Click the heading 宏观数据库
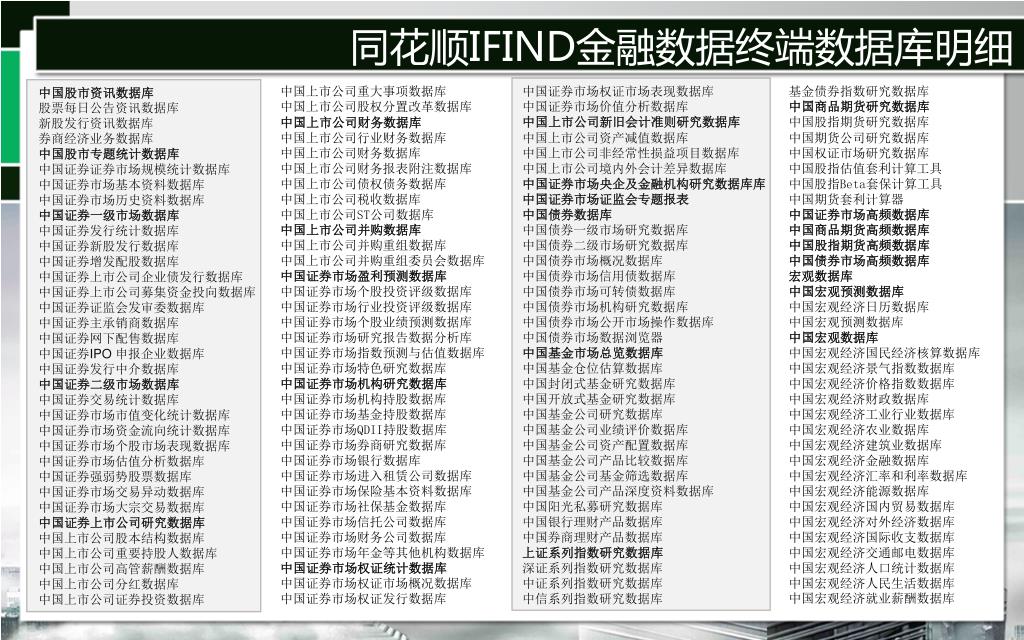The width and height of the screenshot is (1024, 640). point(820,276)
